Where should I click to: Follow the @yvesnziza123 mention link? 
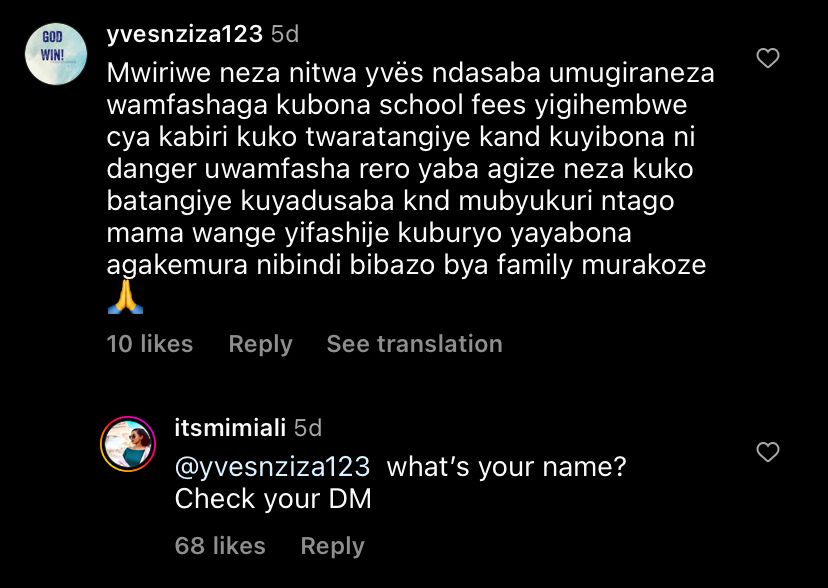(x=272, y=467)
